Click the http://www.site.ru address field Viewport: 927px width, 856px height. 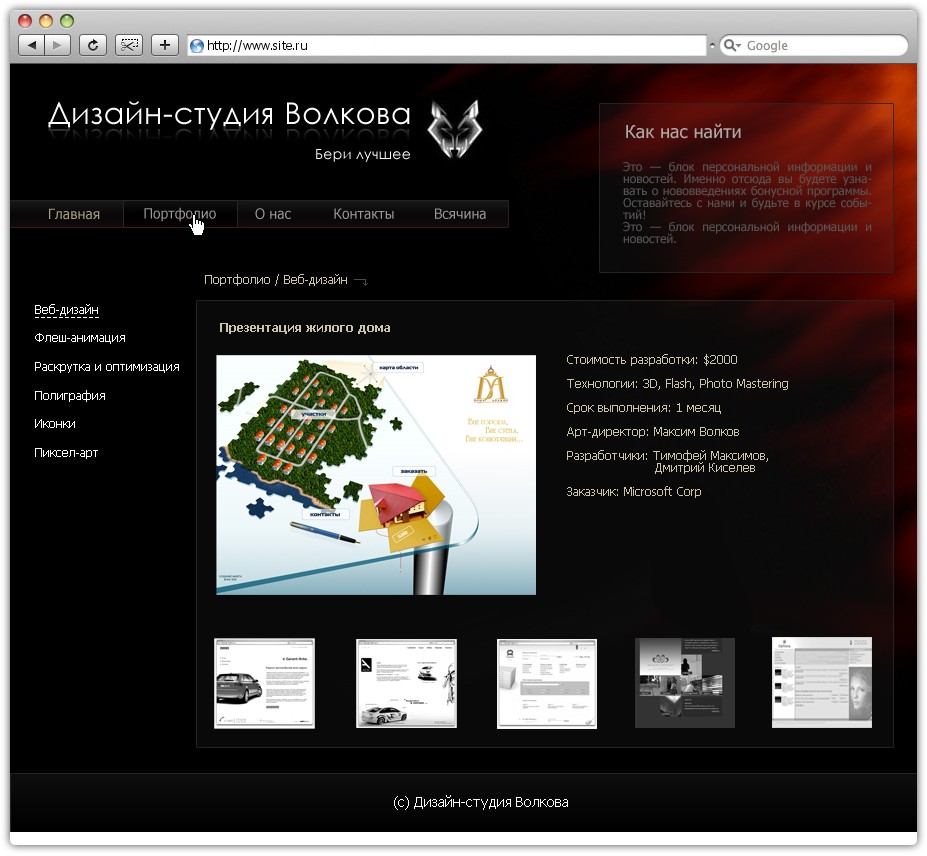click(447, 46)
